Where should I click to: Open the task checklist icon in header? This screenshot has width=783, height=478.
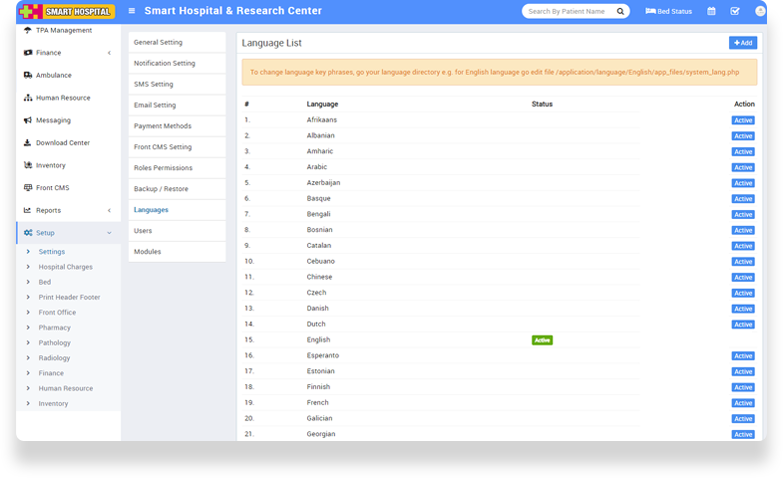click(x=735, y=11)
